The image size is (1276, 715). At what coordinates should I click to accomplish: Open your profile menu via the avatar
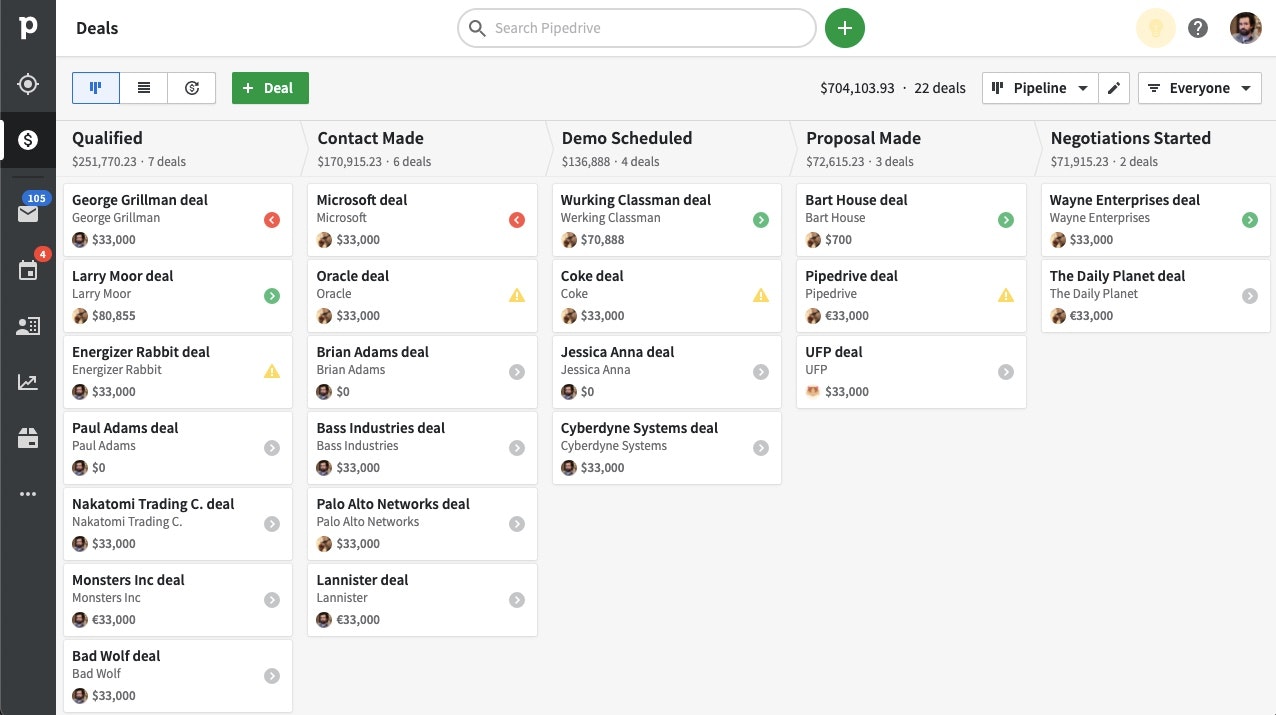[1245, 28]
